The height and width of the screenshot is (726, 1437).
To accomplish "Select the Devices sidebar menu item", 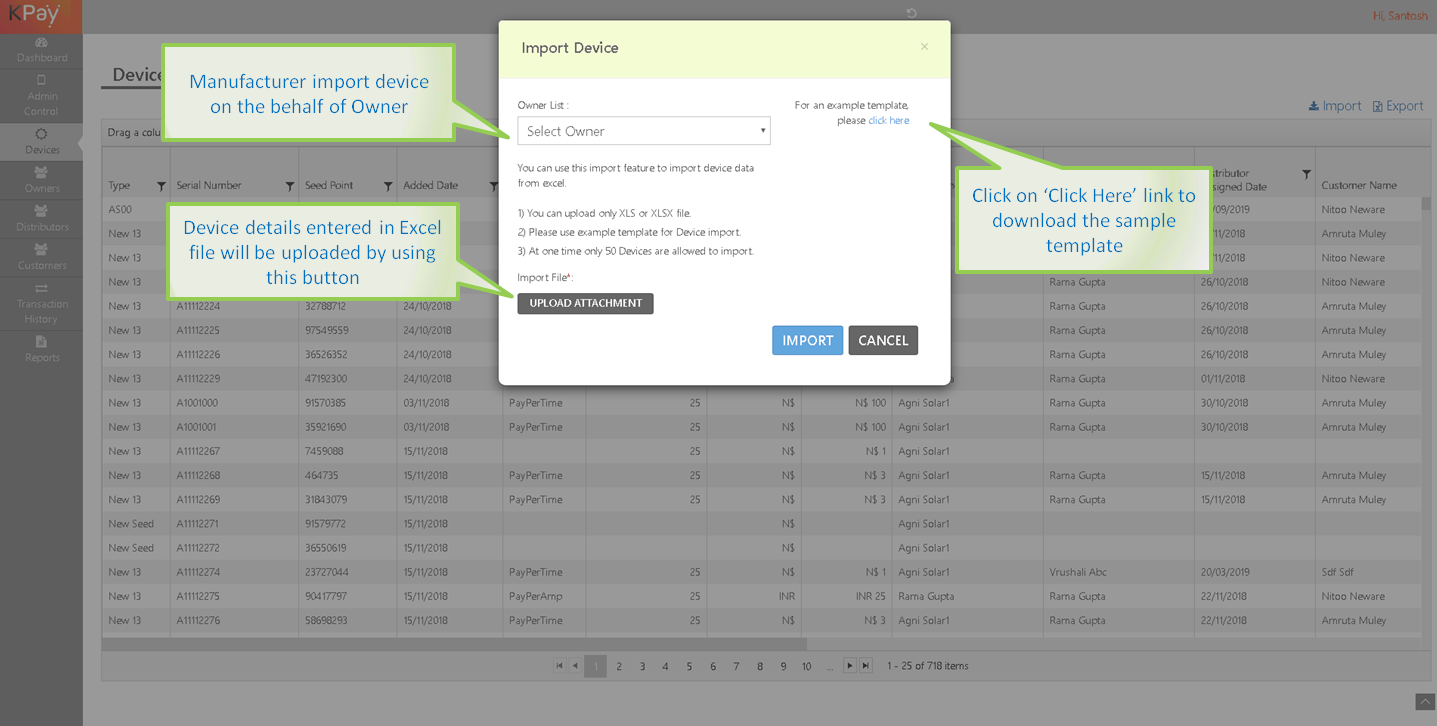I will [41, 141].
